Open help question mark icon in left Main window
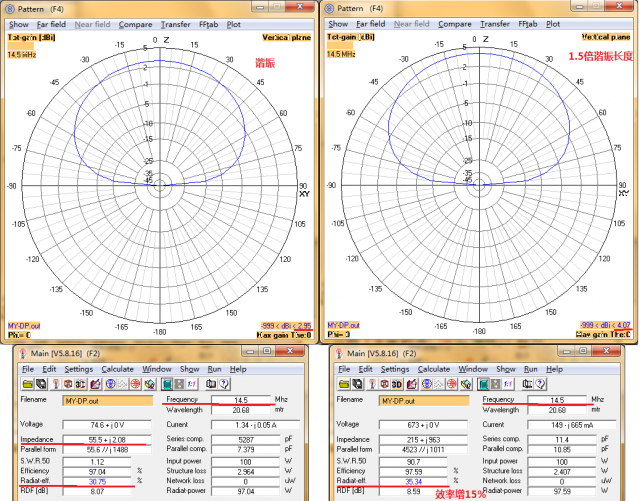 [224, 384]
